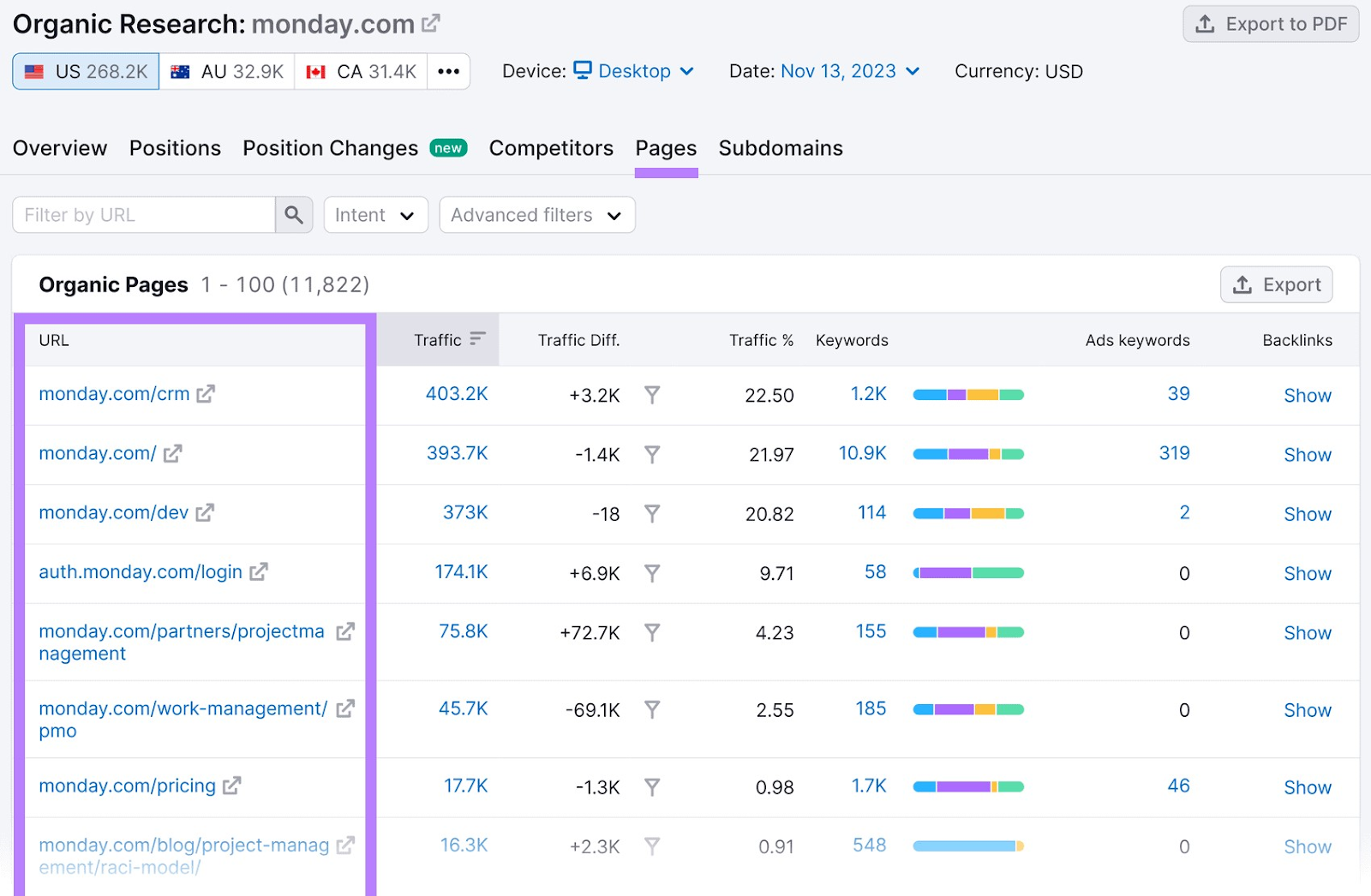Open the external link icon for auth.monday.com/login
This screenshot has width=1371, height=896.
click(259, 571)
